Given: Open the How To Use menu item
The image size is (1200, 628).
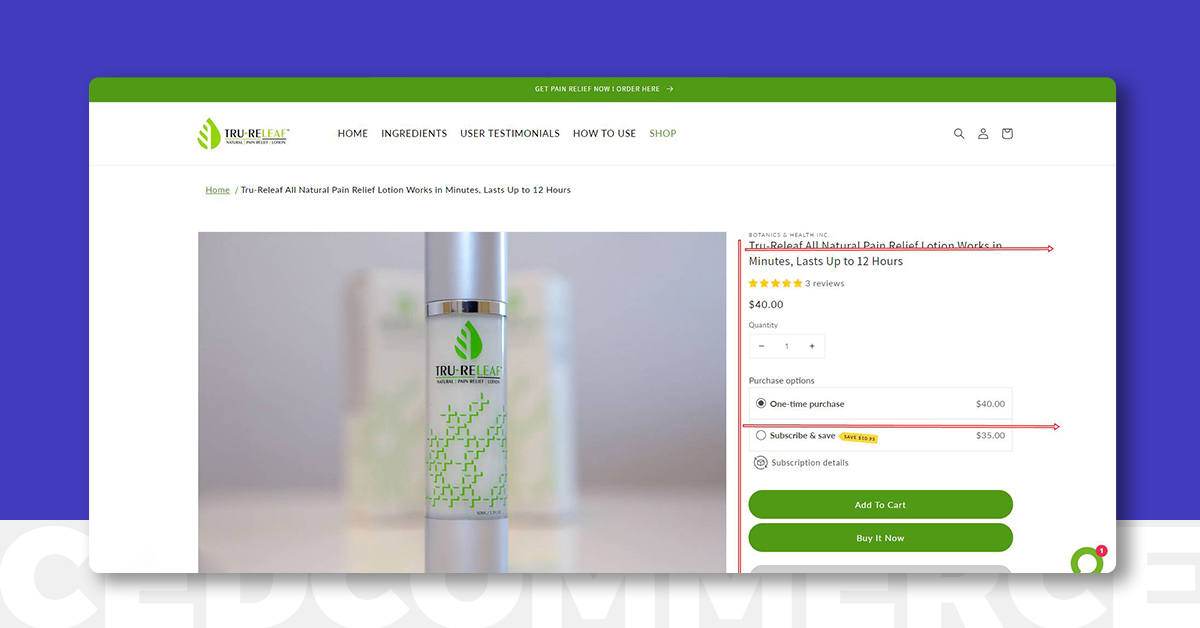Looking at the screenshot, I should click(604, 133).
